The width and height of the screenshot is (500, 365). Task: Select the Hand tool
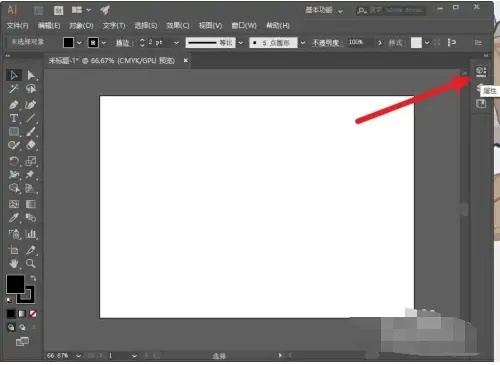coord(14,264)
